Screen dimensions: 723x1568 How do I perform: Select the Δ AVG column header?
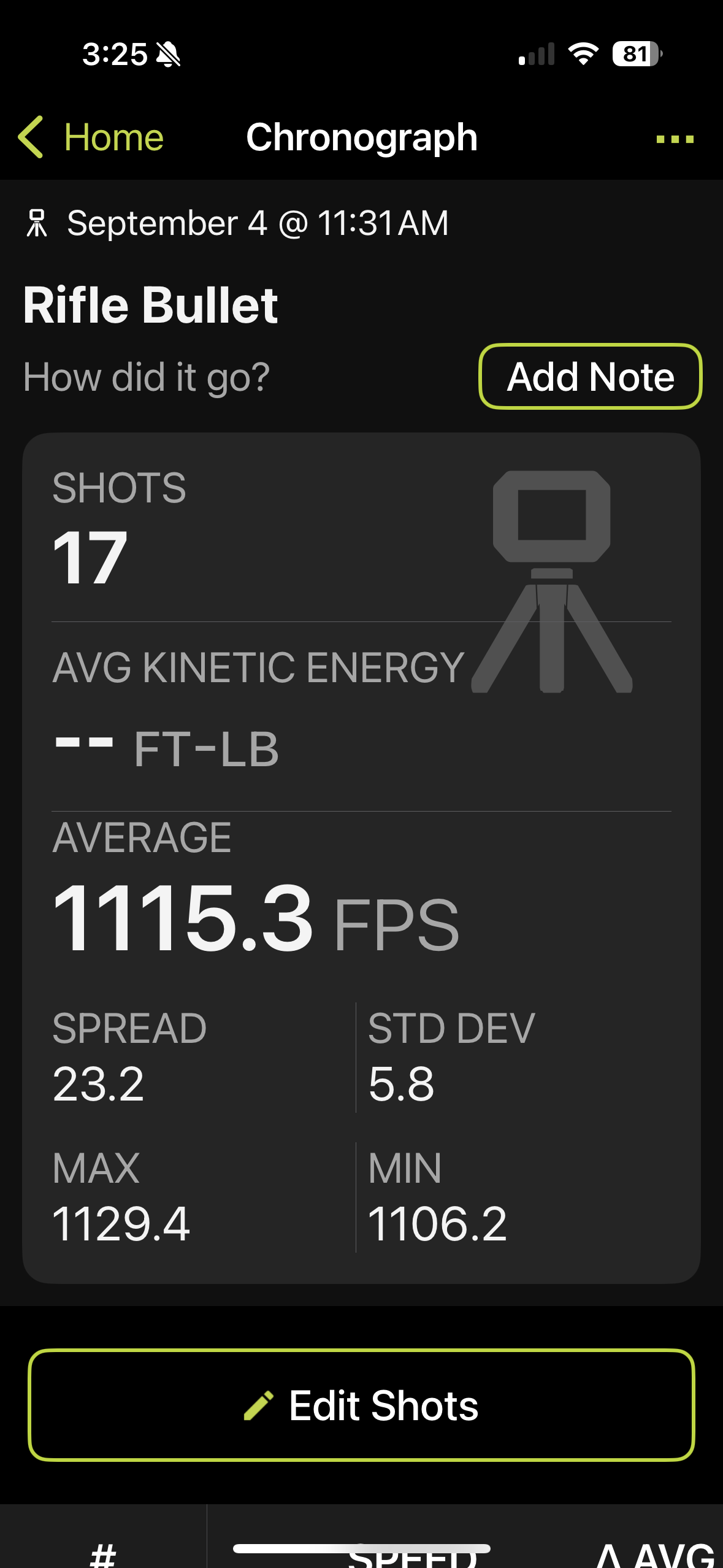pyautogui.click(x=654, y=1556)
